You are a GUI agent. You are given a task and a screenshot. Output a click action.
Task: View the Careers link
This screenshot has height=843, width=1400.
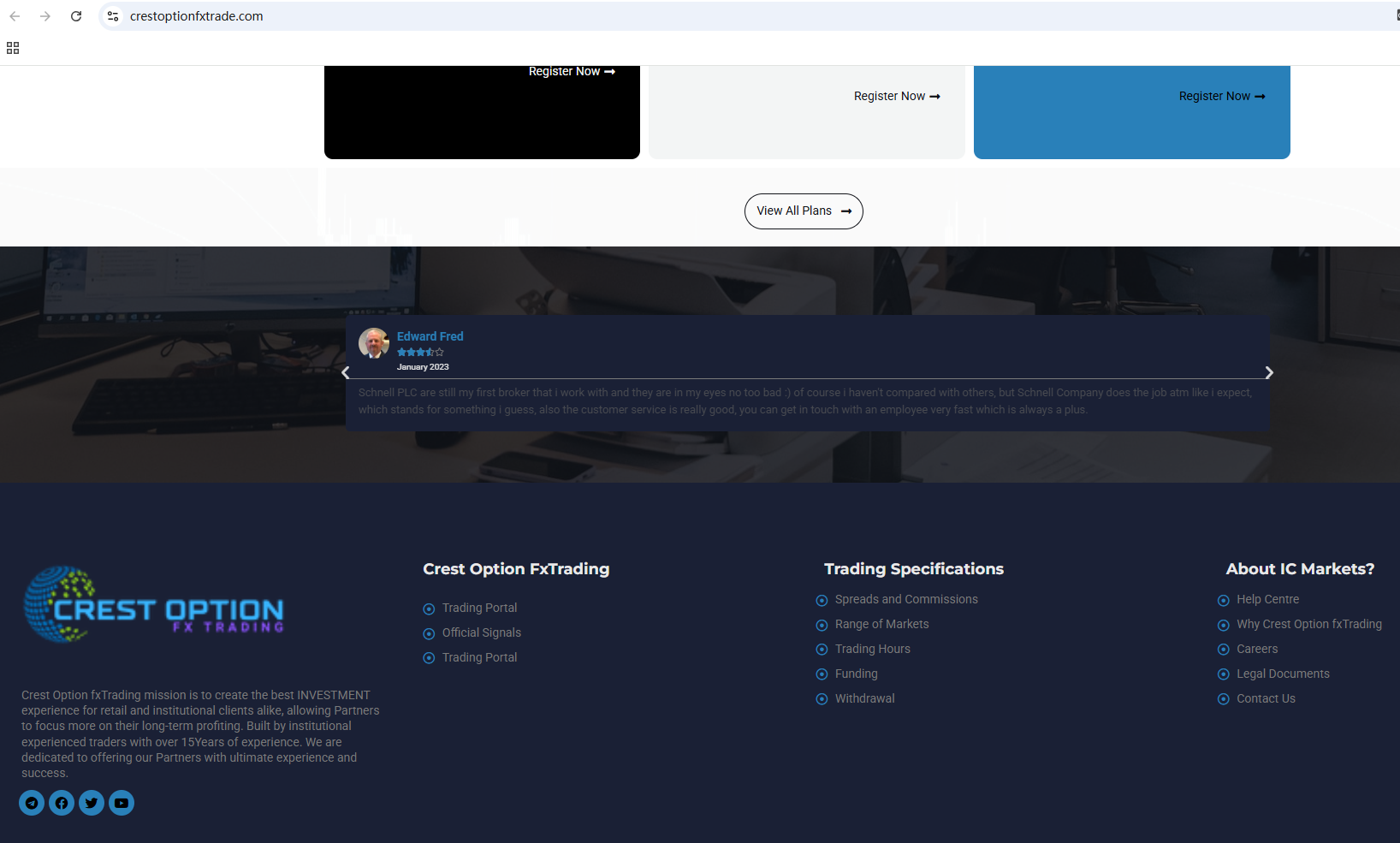[1257, 649]
